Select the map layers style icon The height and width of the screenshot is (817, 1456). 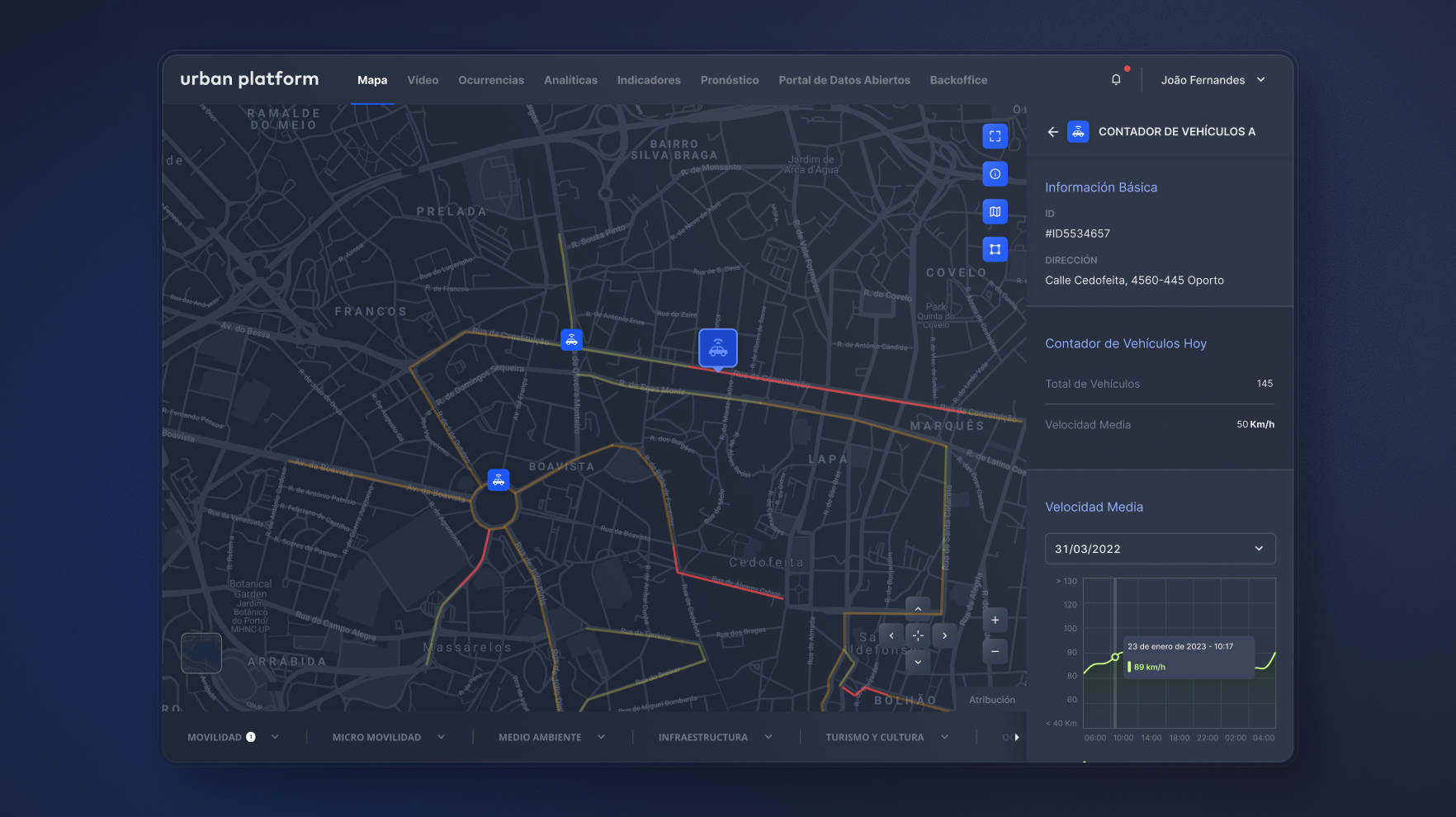995,212
